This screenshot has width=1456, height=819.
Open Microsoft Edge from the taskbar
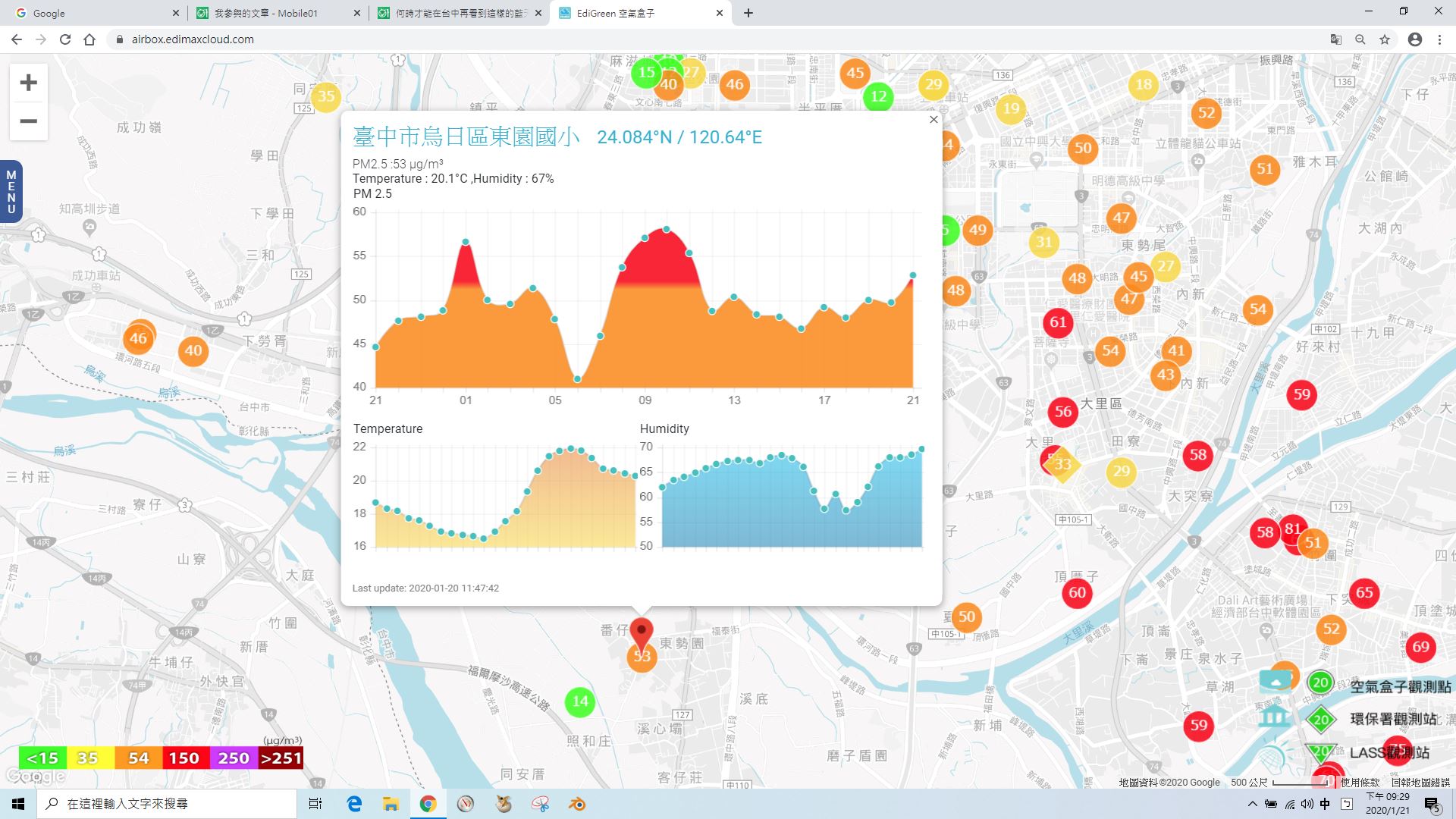point(354,804)
